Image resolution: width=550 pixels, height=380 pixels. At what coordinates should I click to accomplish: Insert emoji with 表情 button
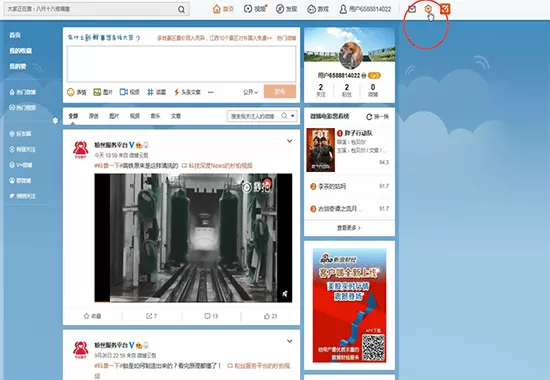tap(76, 92)
